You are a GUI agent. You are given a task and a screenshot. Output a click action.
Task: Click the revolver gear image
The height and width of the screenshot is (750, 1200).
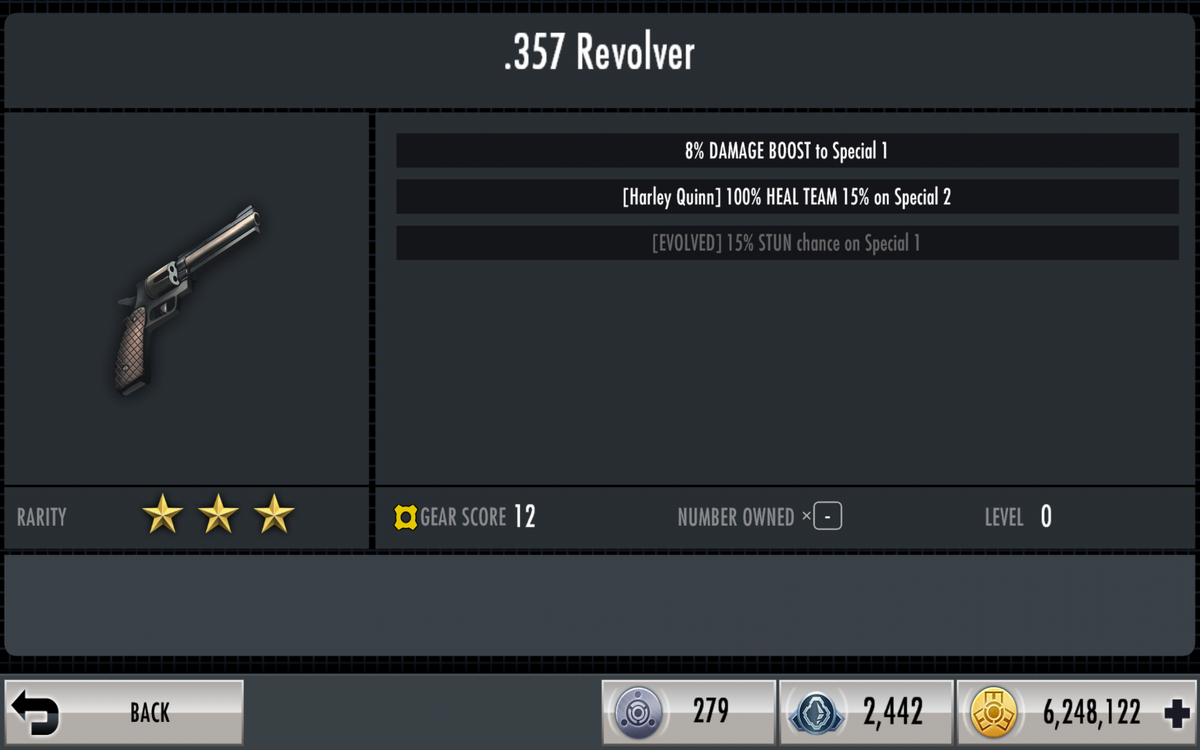tap(188, 299)
